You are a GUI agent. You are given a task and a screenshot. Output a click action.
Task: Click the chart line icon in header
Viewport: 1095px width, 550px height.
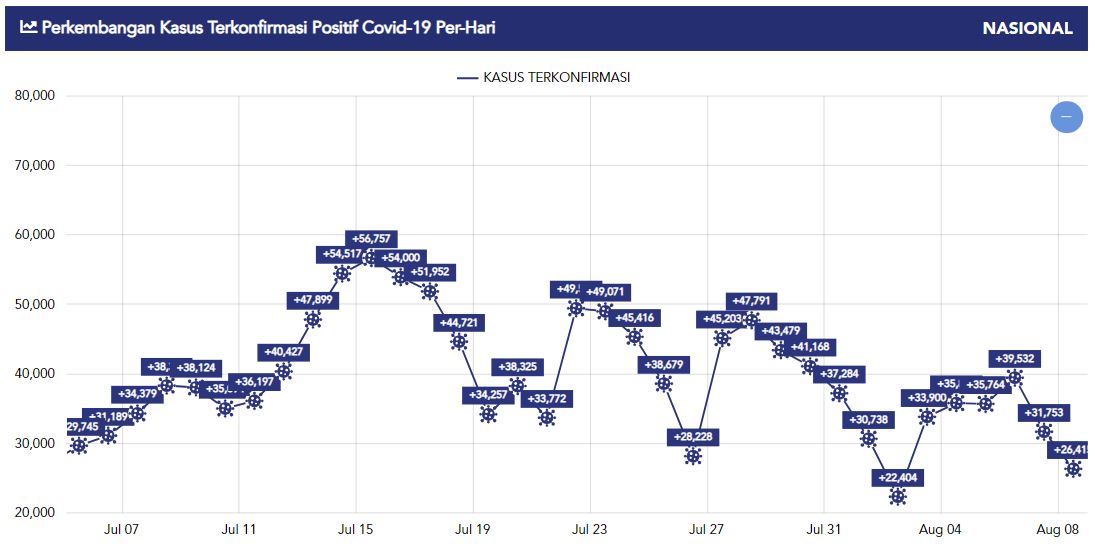click(x=28, y=27)
